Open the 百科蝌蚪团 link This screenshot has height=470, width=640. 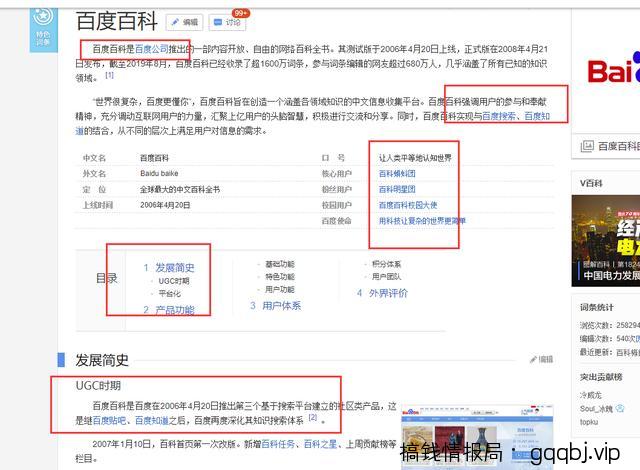[x=397, y=173]
